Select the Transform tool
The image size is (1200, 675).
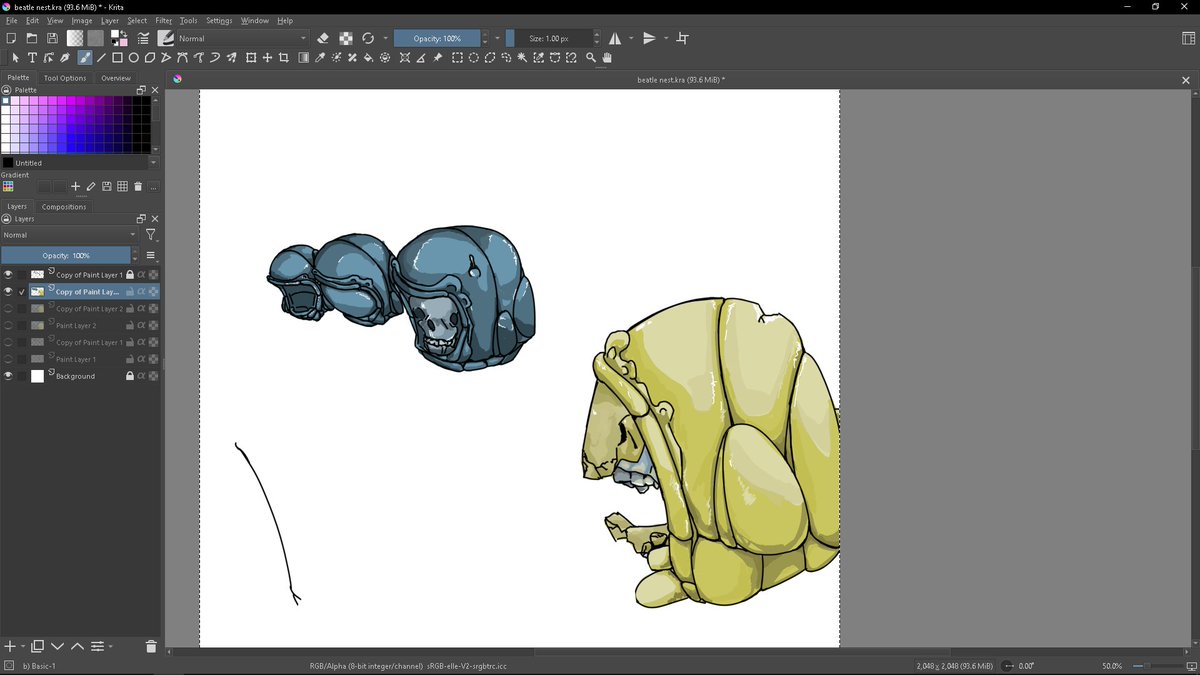coord(251,58)
